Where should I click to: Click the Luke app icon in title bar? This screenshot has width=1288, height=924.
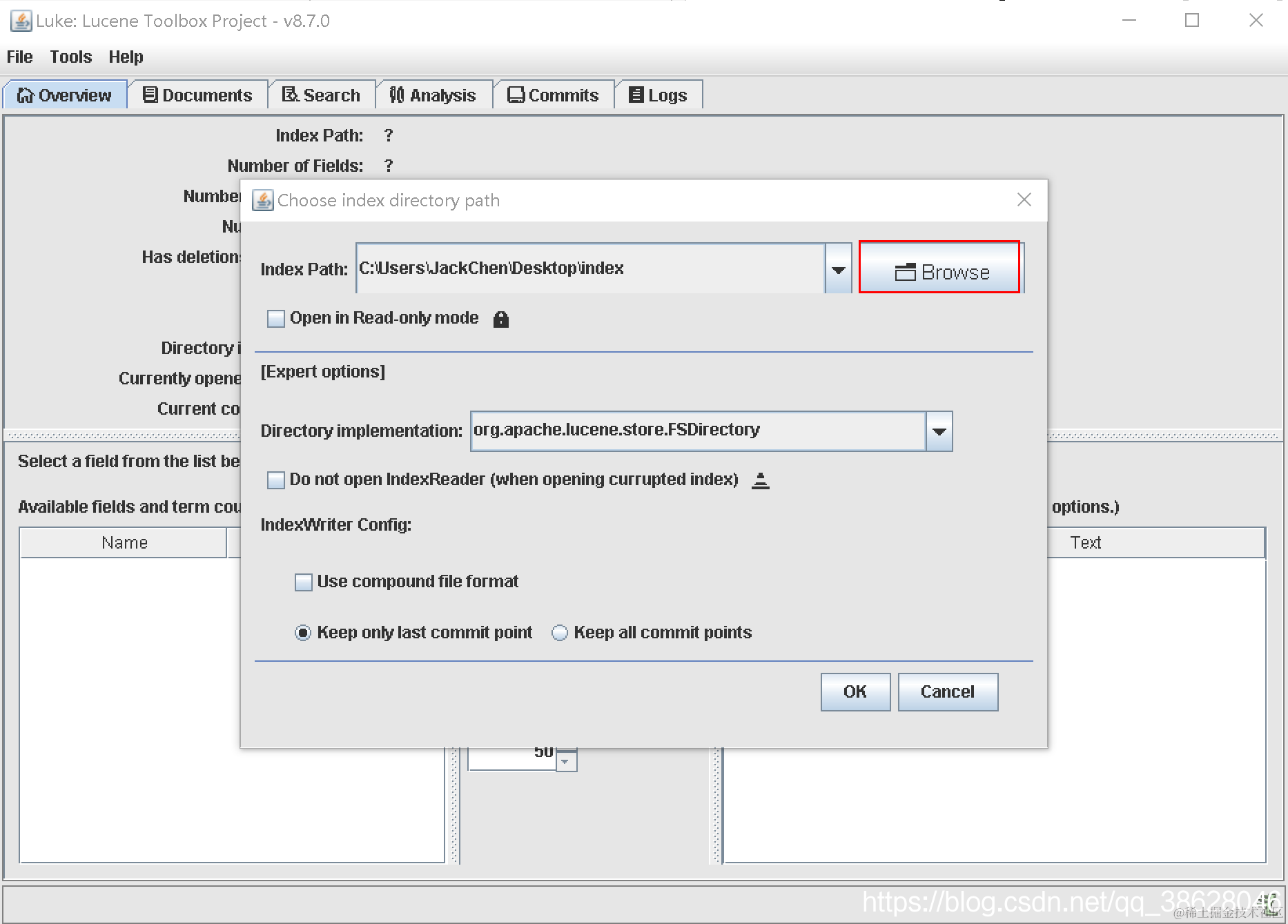point(21,21)
